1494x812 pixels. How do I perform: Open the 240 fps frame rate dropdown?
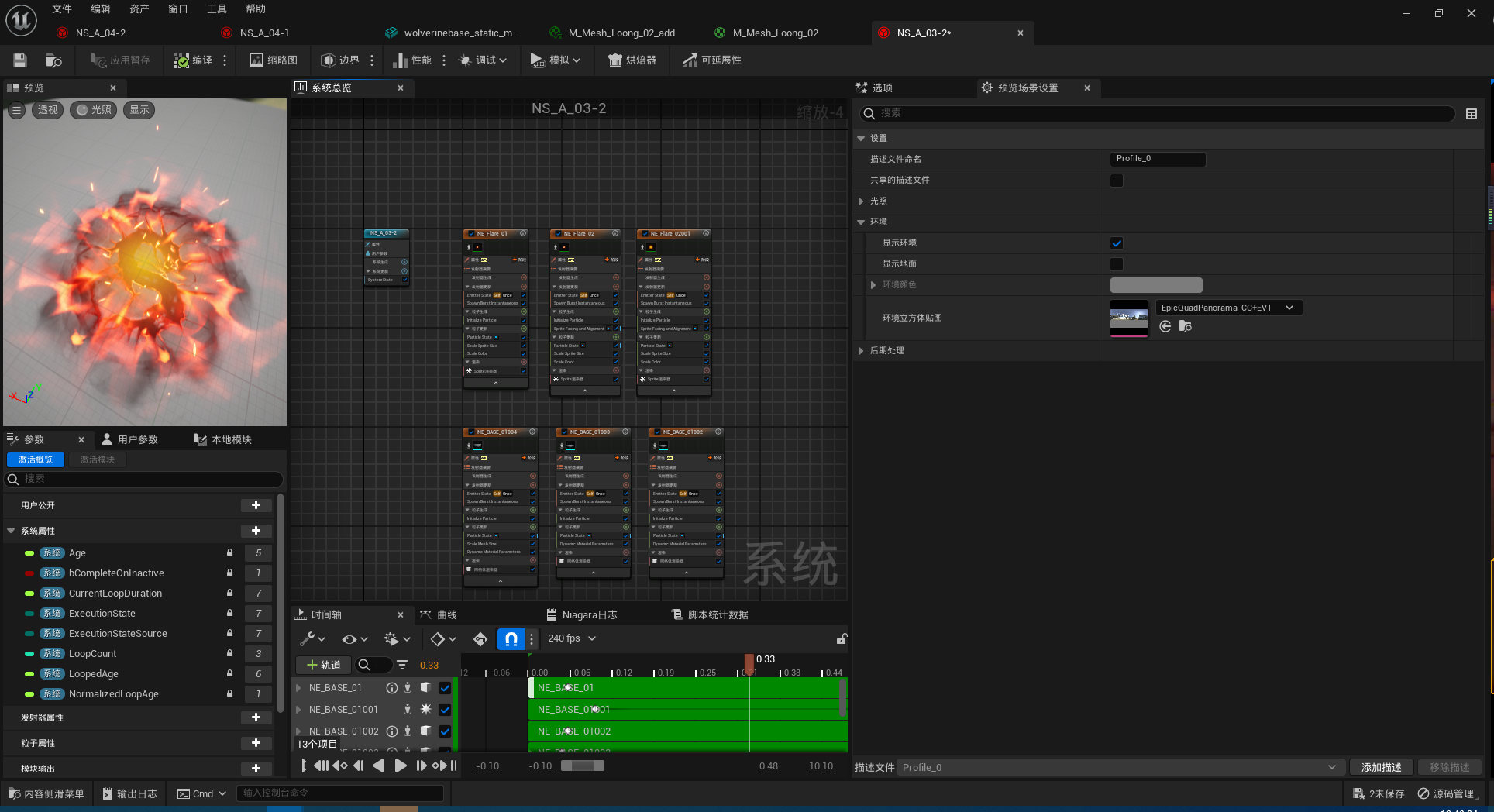(x=572, y=638)
